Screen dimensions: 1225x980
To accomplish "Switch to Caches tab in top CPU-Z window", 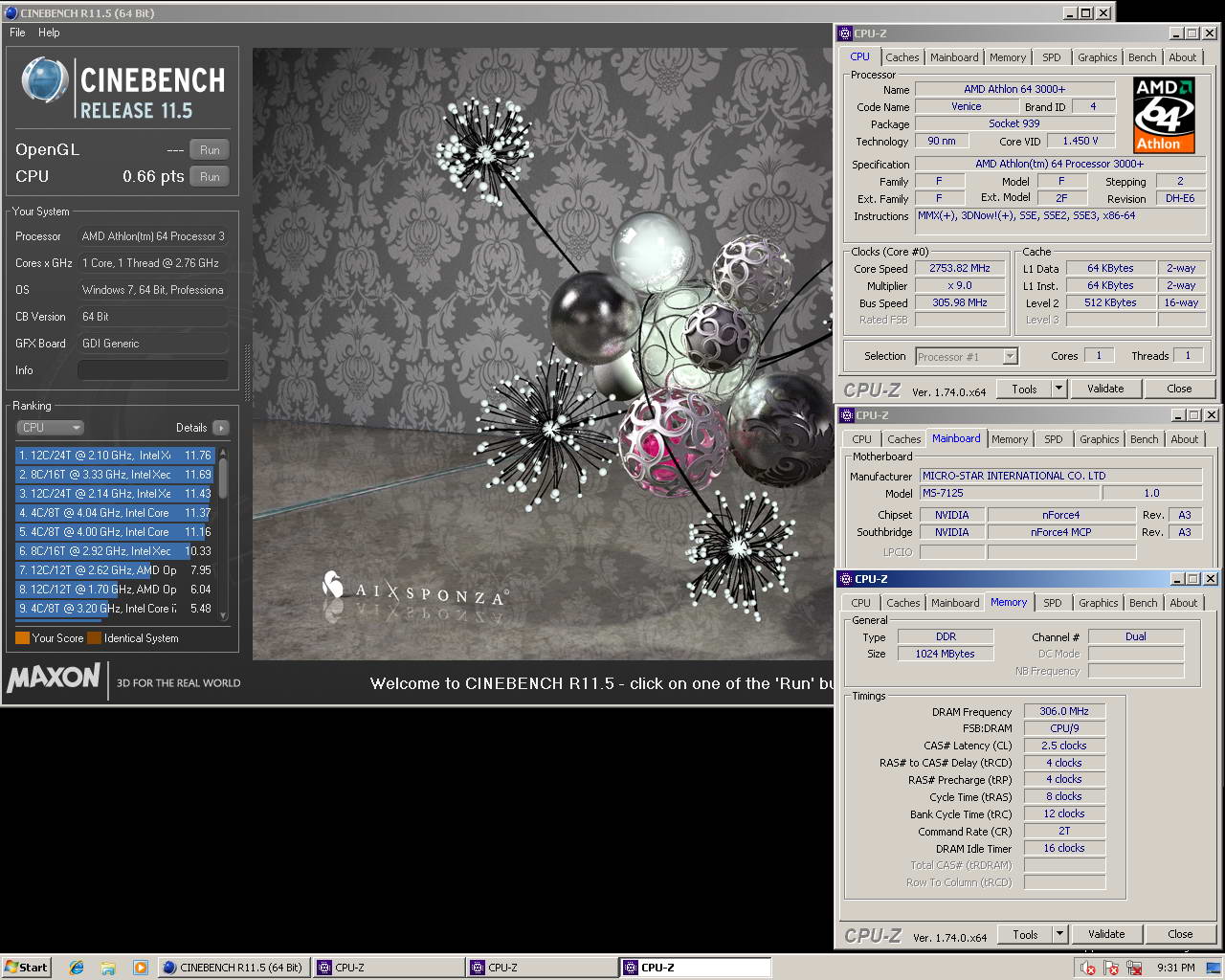I will coord(902,57).
